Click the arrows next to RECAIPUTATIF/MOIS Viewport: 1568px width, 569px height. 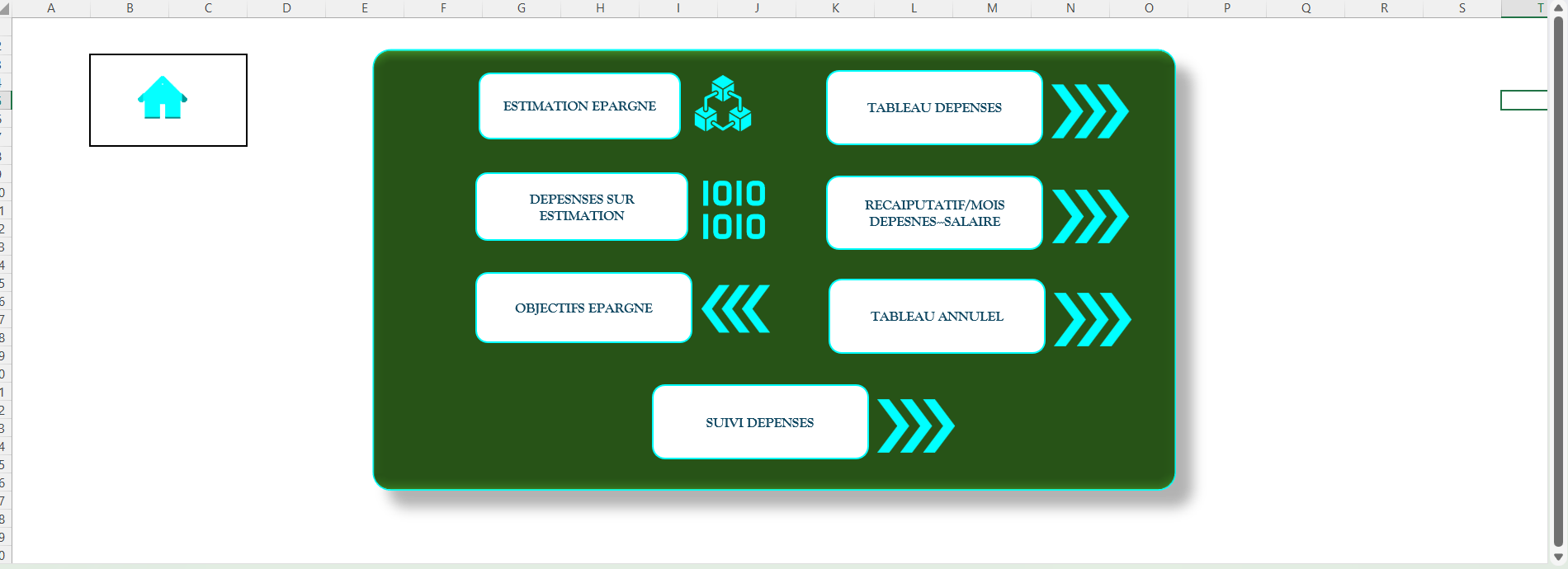(1090, 216)
